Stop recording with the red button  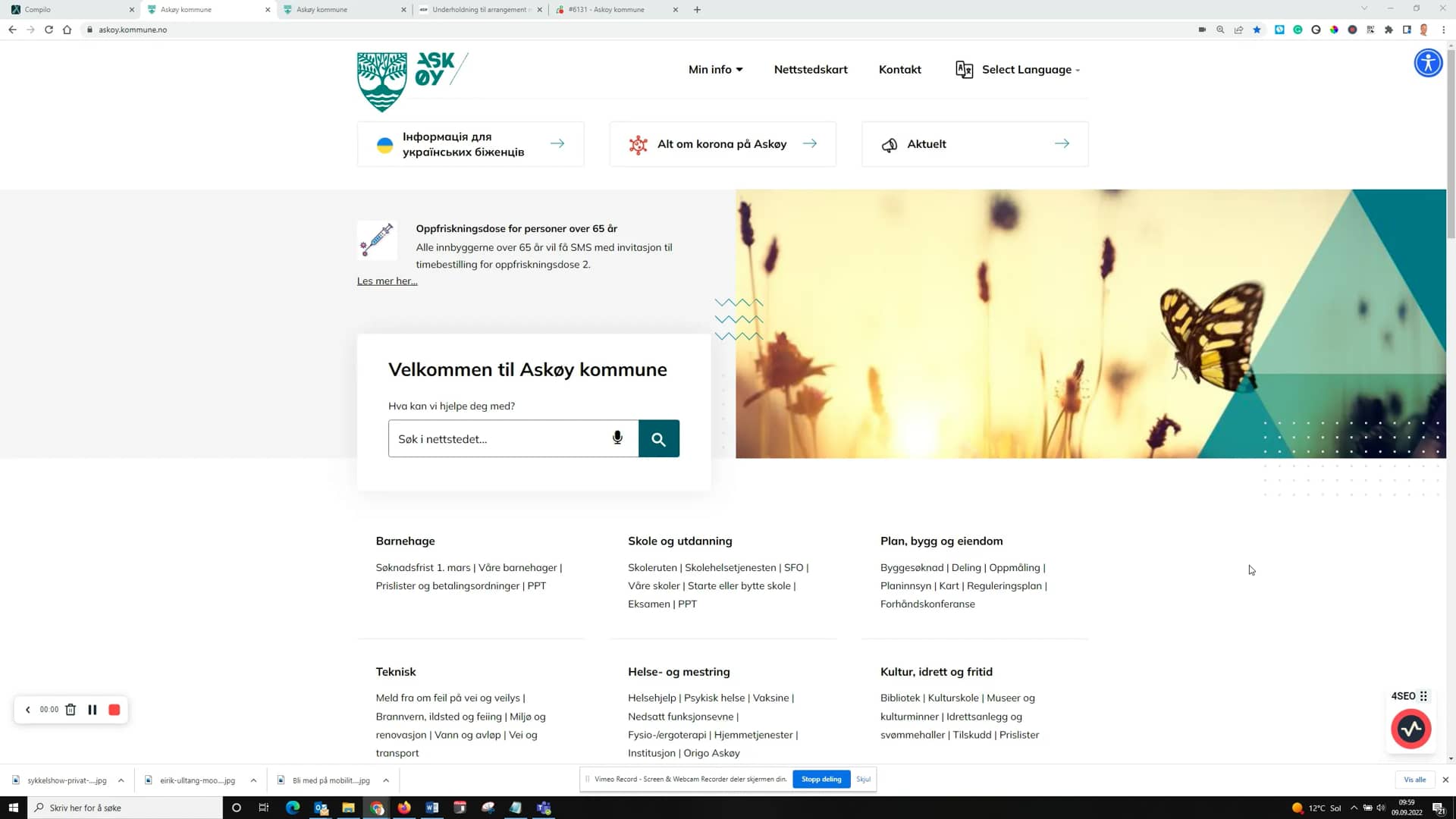click(115, 709)
